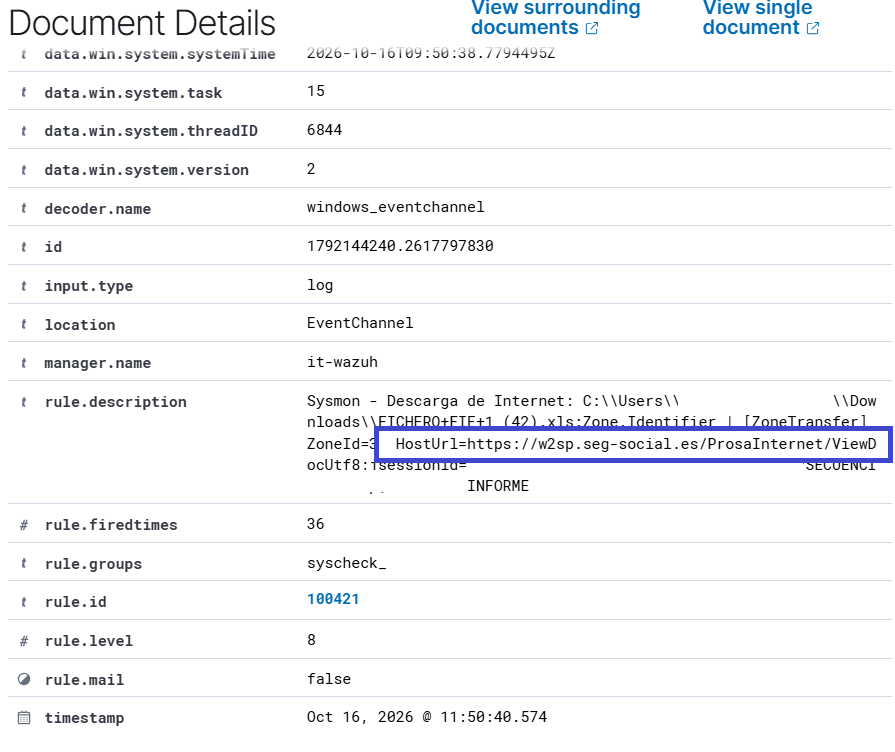Click the text type icon for rule.id
Image resolution: width=895 pixels, height=752 pixels.
pyautogui.click(x=23, y=602)
